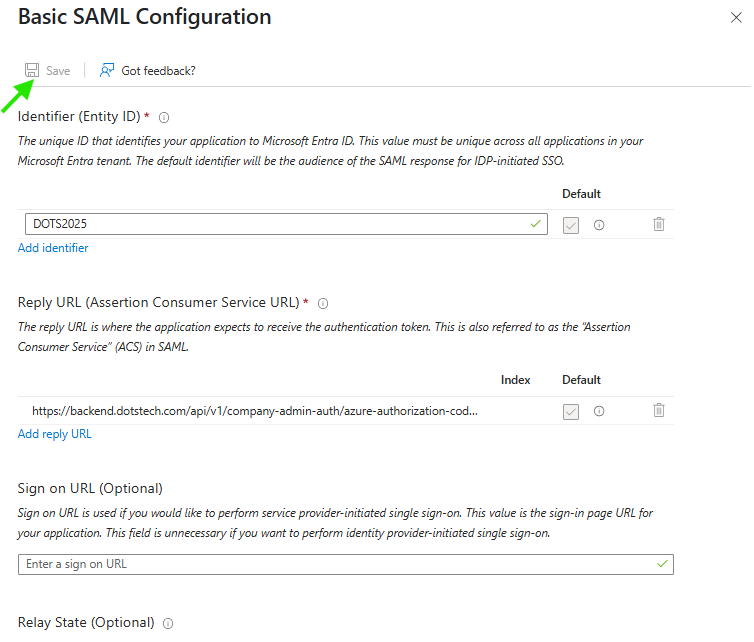The width and height of the screenshot is (754, 642).
Task: Click info icon next to Reply URL default checkbox
Action: (x=599, y=411)
